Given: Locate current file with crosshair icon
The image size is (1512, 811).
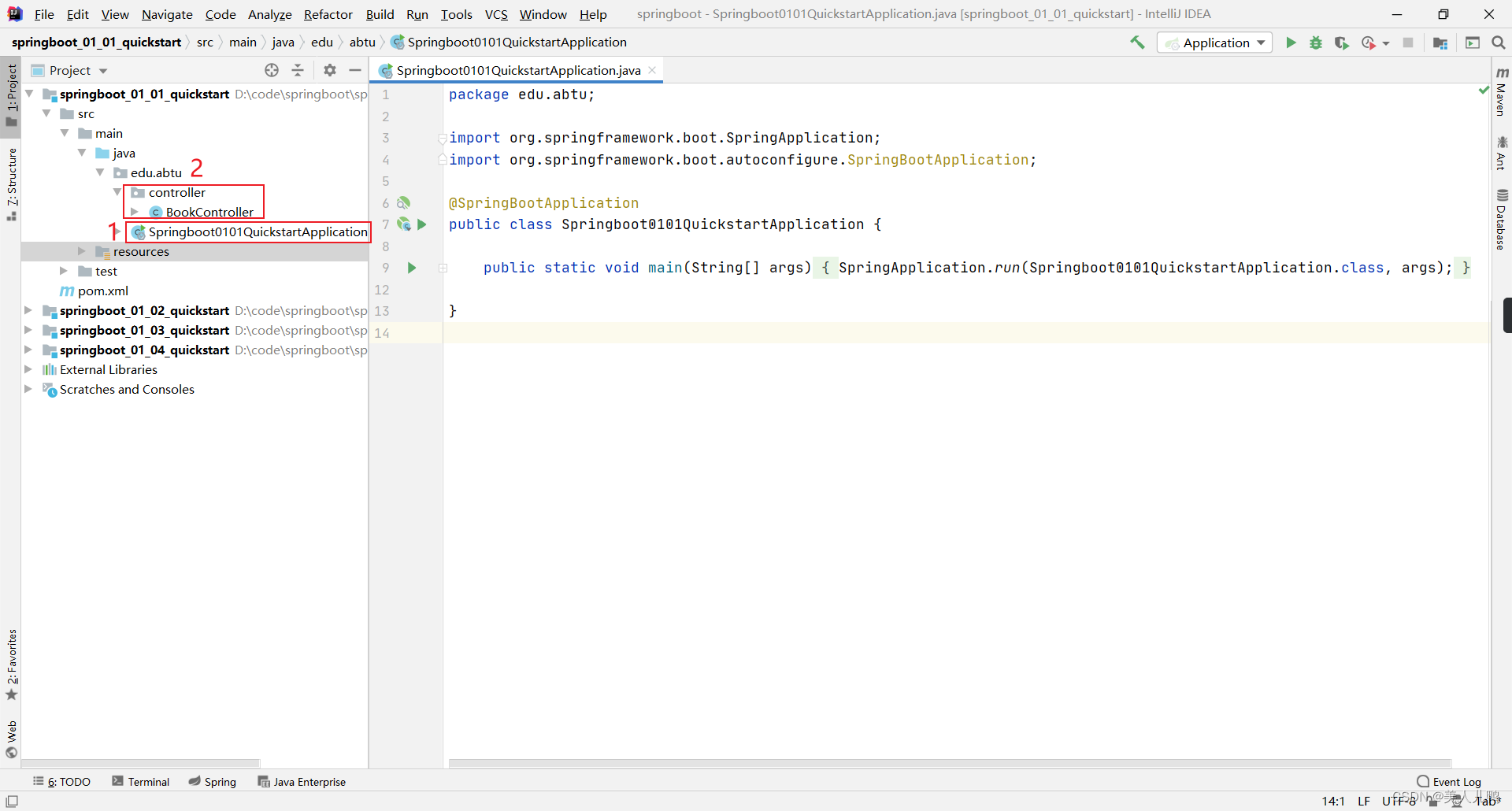Looking at the screenshot, I should (x=272, y=70).
